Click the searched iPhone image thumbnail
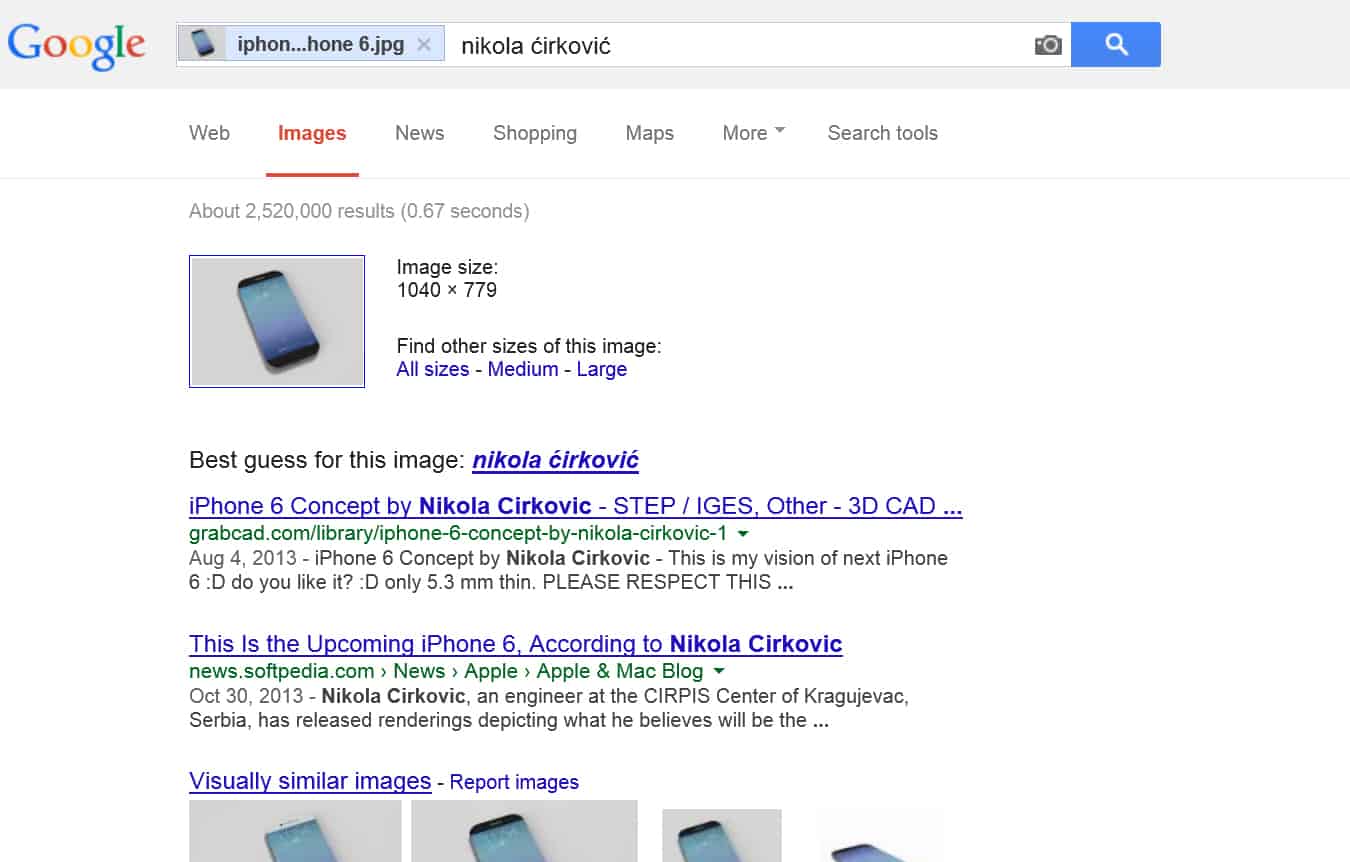Screen dimensions: 1350x862 click(277, 321)
